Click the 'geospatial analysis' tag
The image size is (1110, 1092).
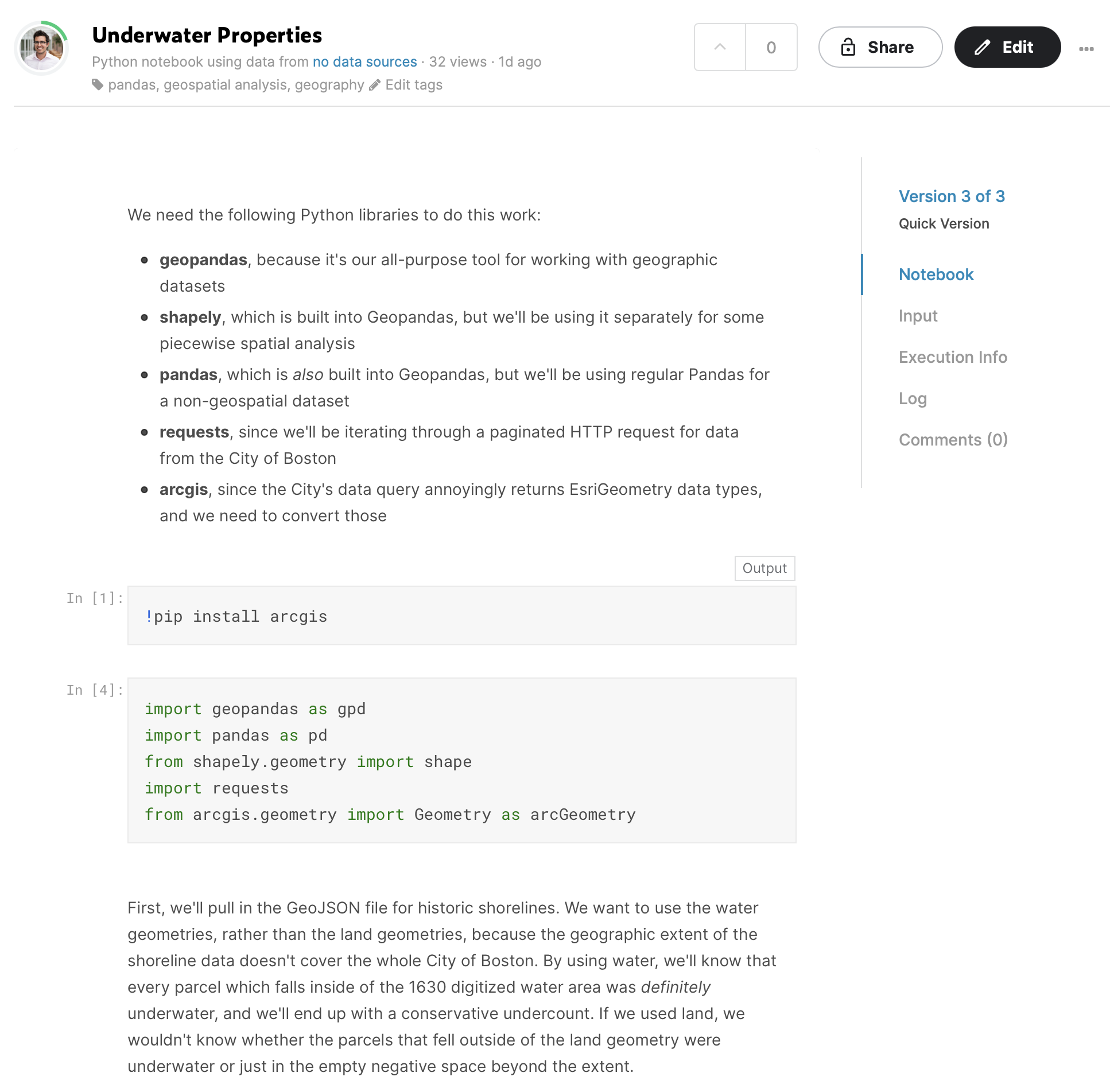pos(225,85)
